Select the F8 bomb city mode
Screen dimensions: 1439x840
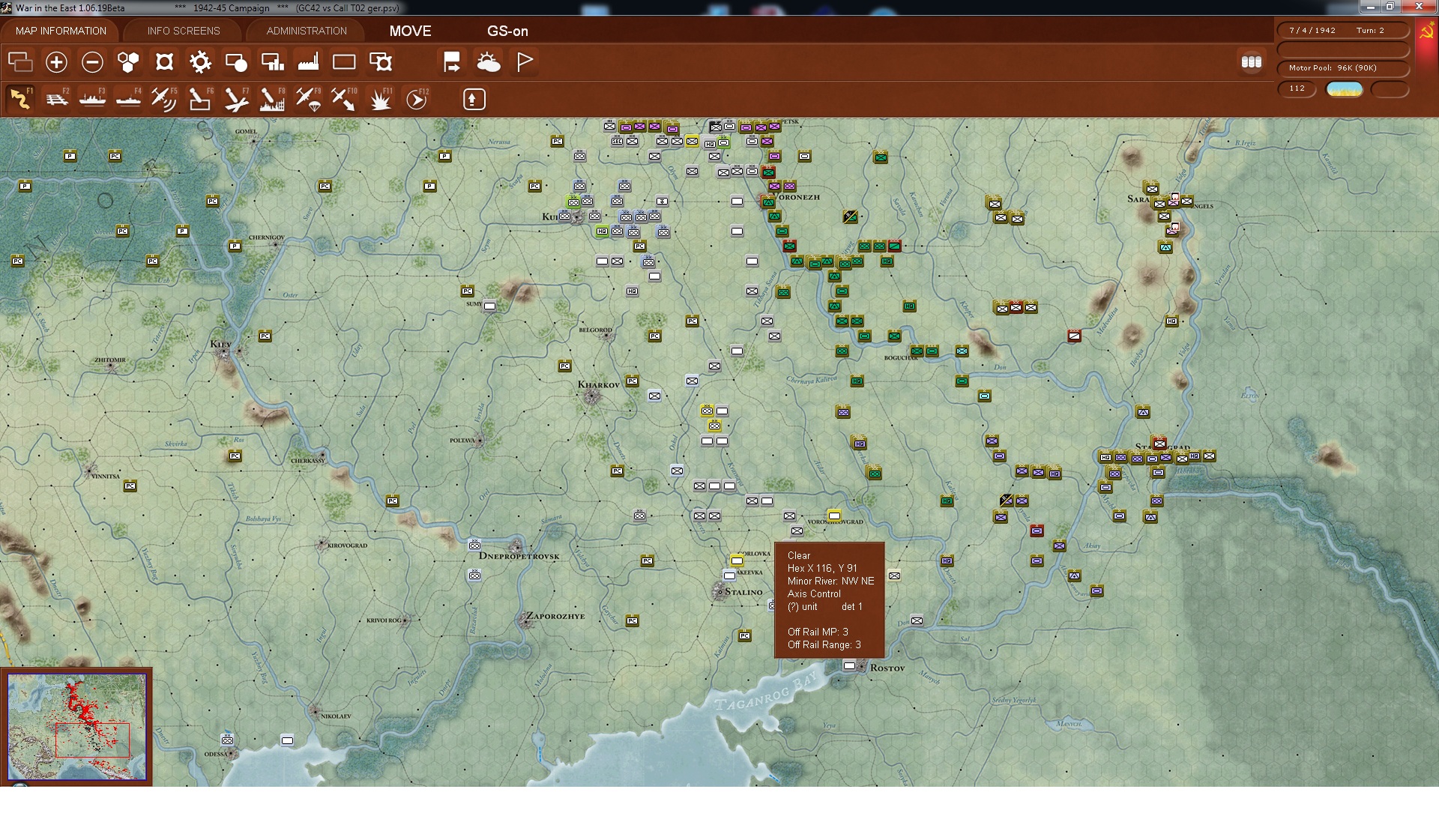coord(272,99)
